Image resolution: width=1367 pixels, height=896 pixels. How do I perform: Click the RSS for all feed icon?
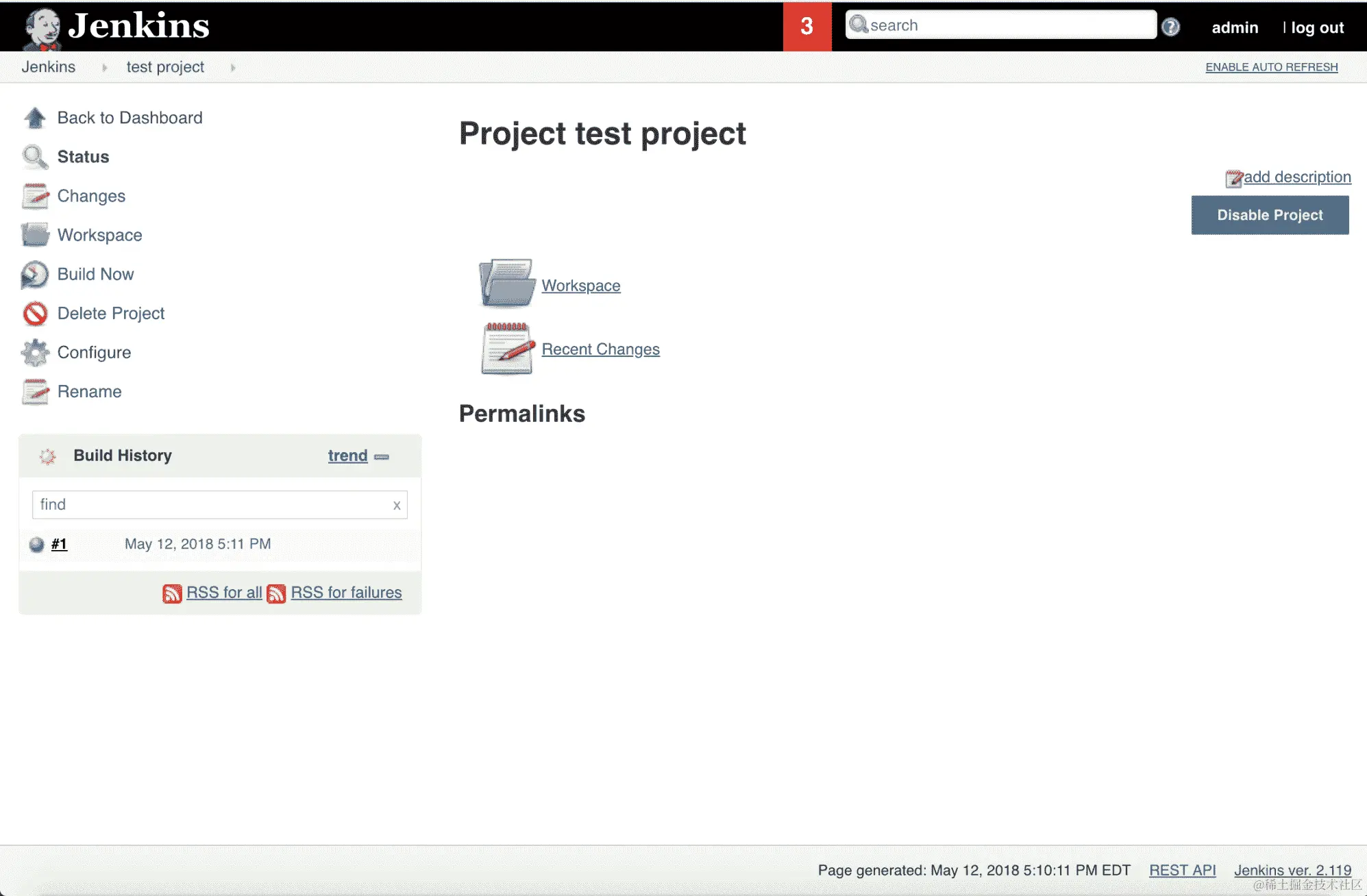click(x=172, y=593)
